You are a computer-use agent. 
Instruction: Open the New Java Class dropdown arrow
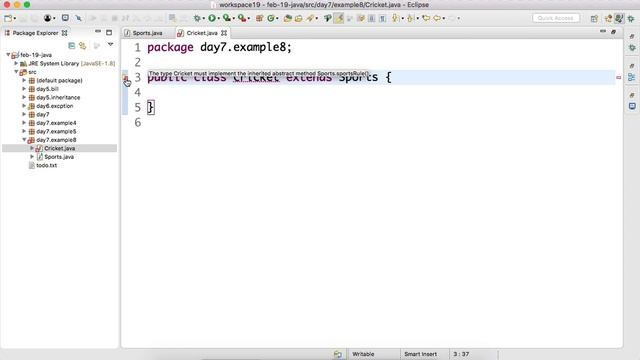click(x=277, y=19)
